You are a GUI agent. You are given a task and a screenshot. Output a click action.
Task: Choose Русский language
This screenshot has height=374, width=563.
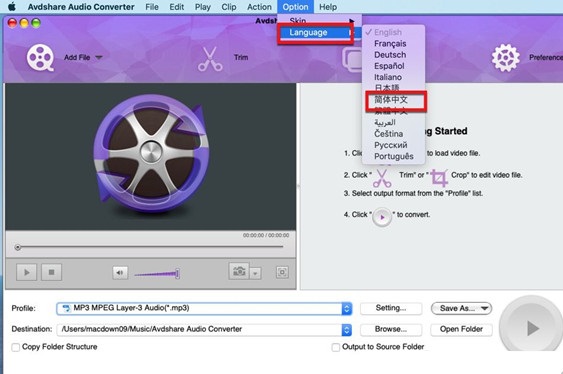pos(391,145)
